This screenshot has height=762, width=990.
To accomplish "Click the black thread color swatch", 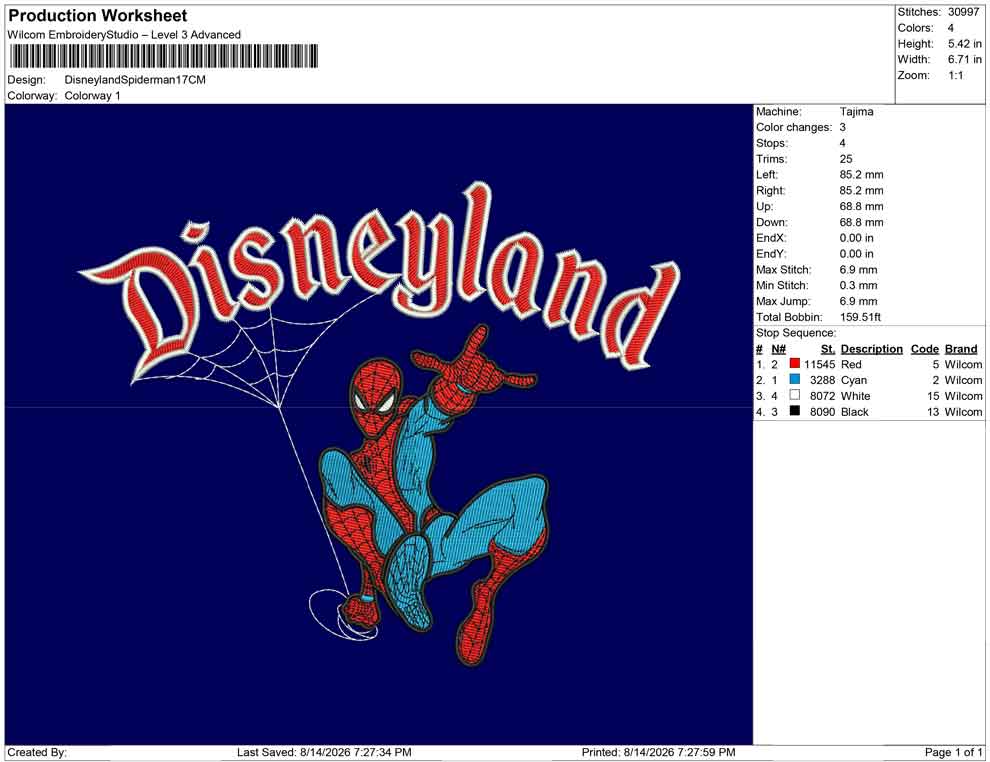I will coord(795,411).
